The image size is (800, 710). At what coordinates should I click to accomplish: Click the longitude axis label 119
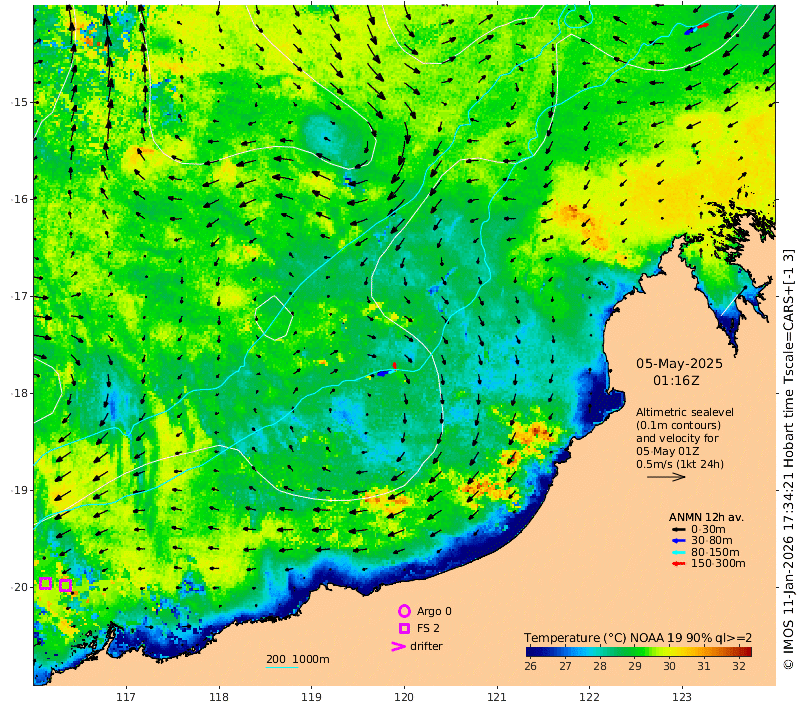coord(311,697)
